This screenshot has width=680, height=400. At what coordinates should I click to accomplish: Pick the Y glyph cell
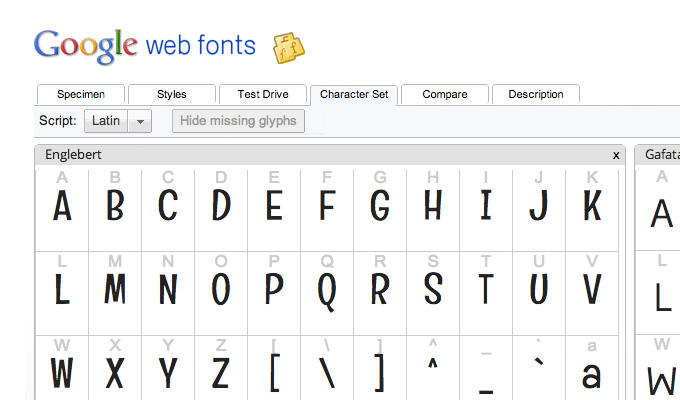point(168,368)
